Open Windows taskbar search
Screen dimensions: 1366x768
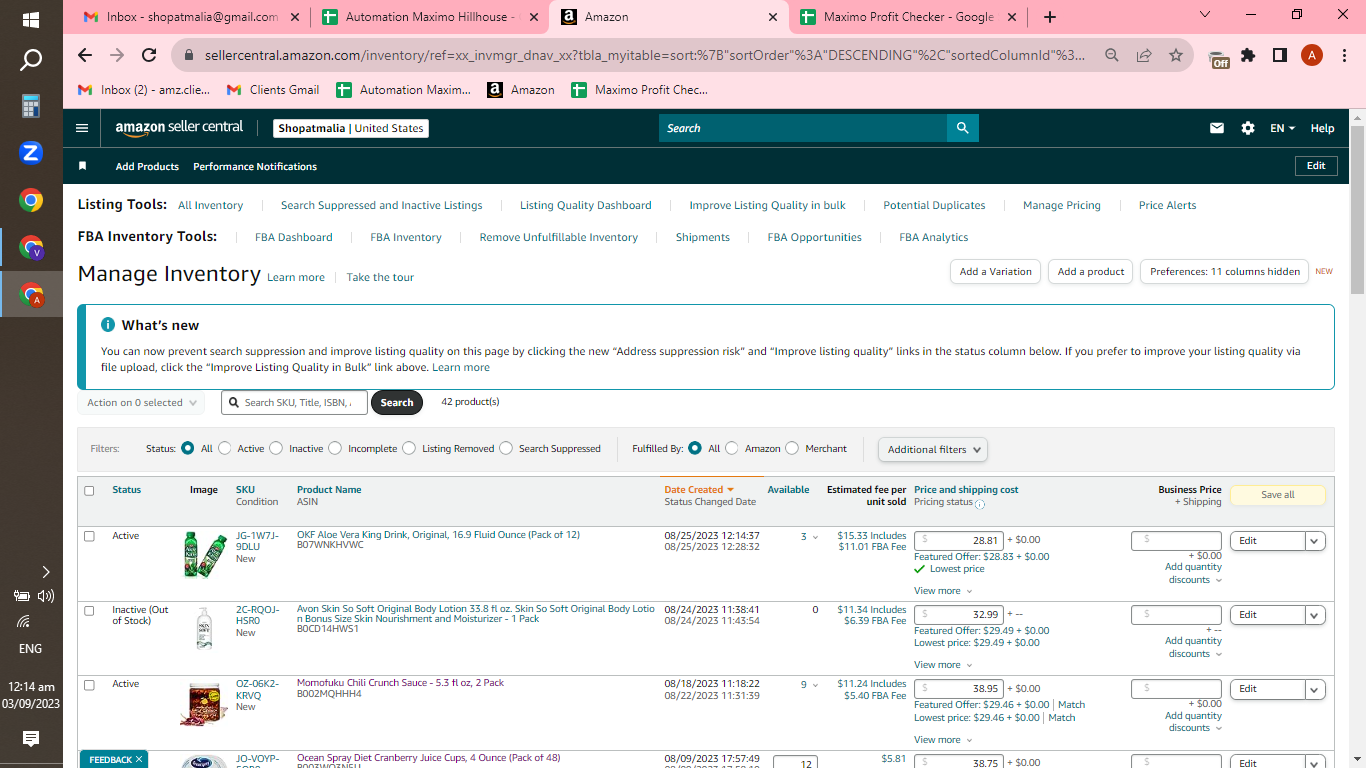pyautogui.click(x=31, y=61)
